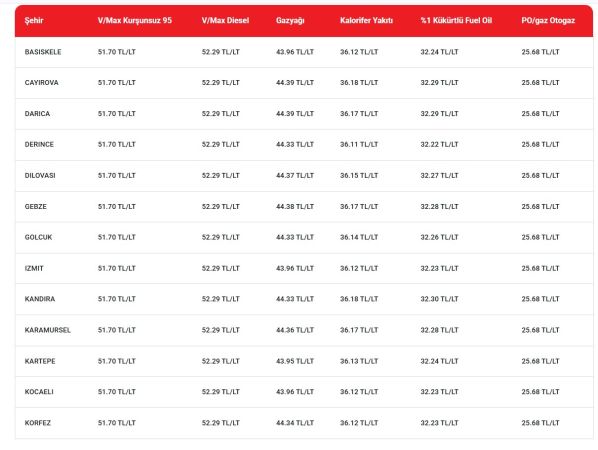Image resolution: width=598 pixels, height=450 pixels.
Task: Click the GEBZE city name
Action: click(35, 206)
